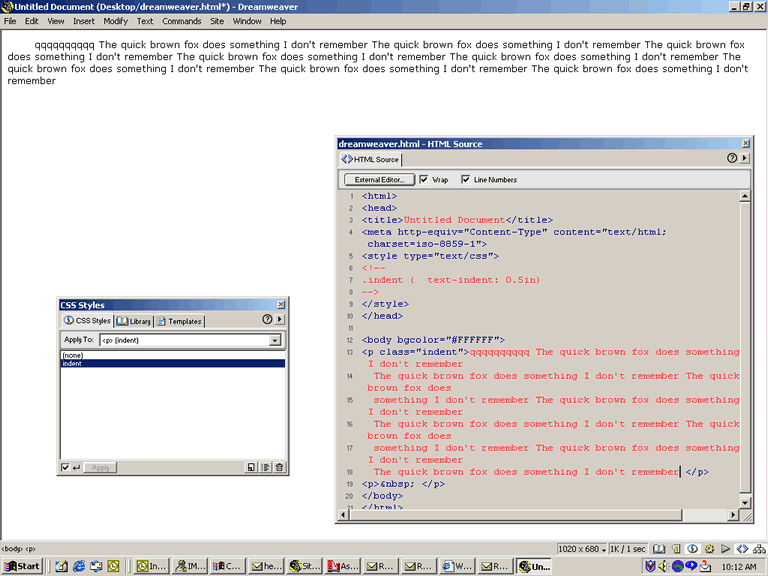This screenshot has width=768, height=576.
Task: Switch to the 'IM...' taskbar window
Action: [x=190, y=566]
